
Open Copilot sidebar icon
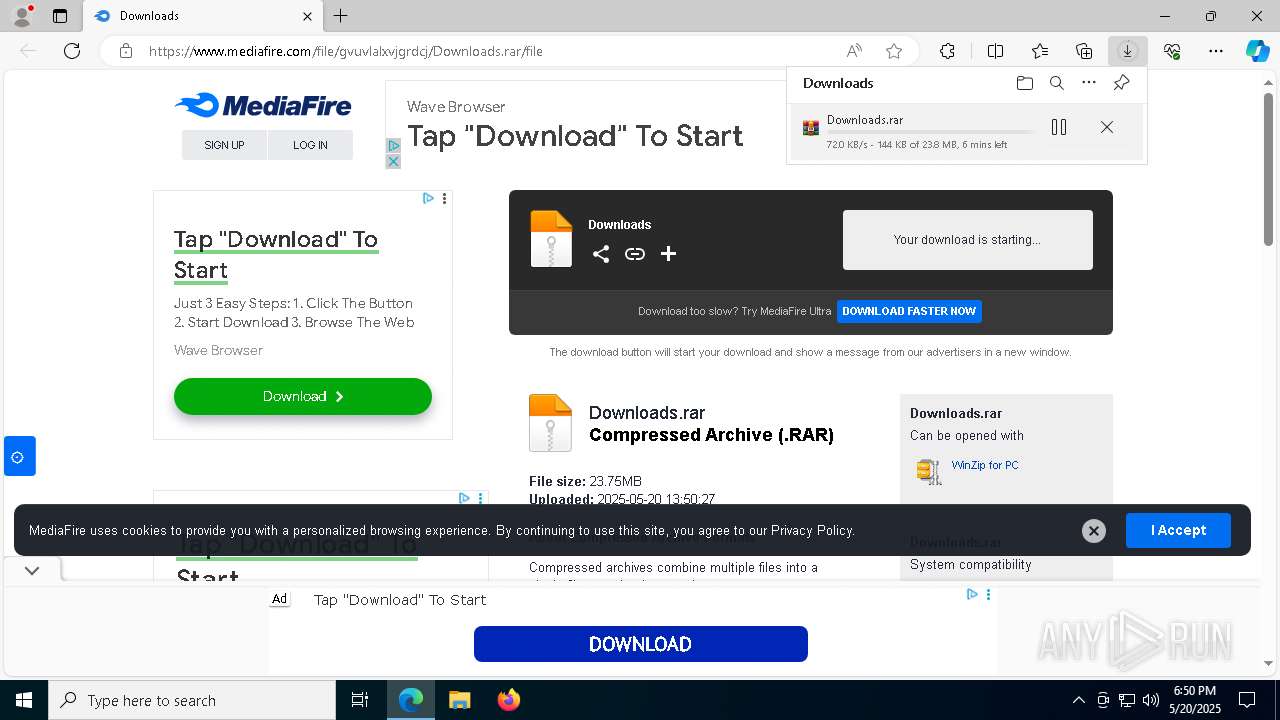click(1257, 51)
